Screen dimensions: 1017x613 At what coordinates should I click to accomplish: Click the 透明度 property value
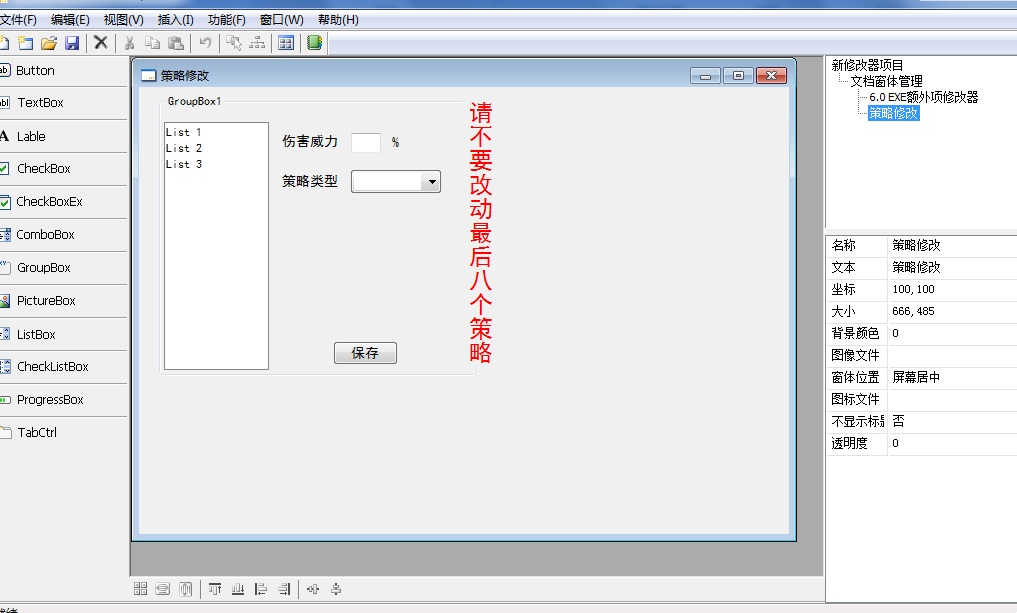952,444
